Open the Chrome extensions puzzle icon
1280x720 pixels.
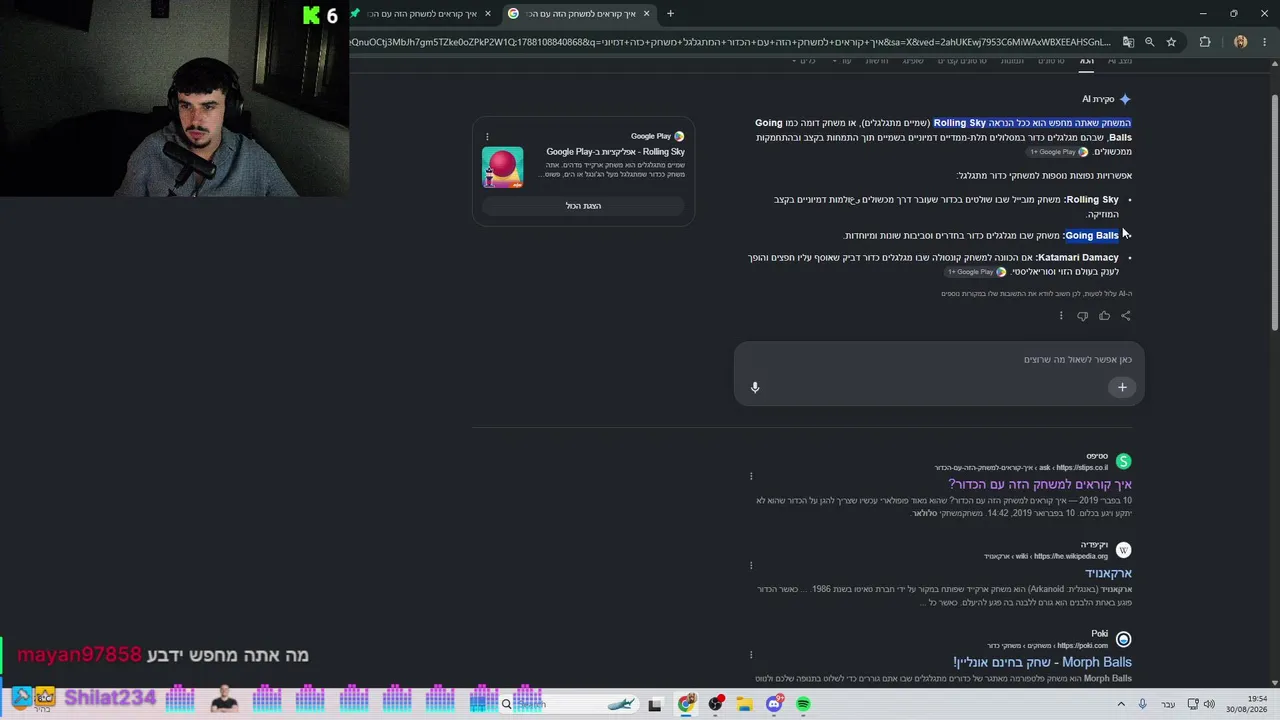[1205, 42]
